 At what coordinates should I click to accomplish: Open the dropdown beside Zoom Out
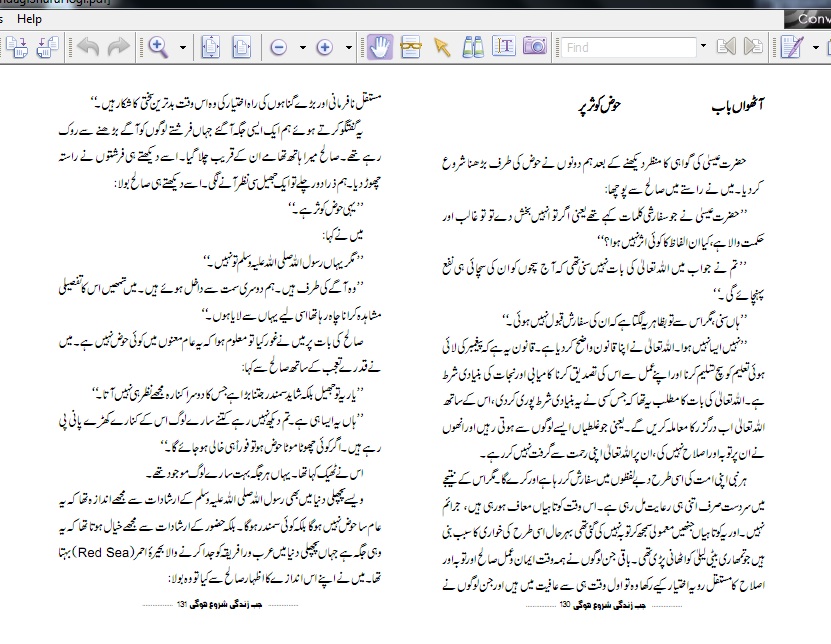tap(303, 48)
